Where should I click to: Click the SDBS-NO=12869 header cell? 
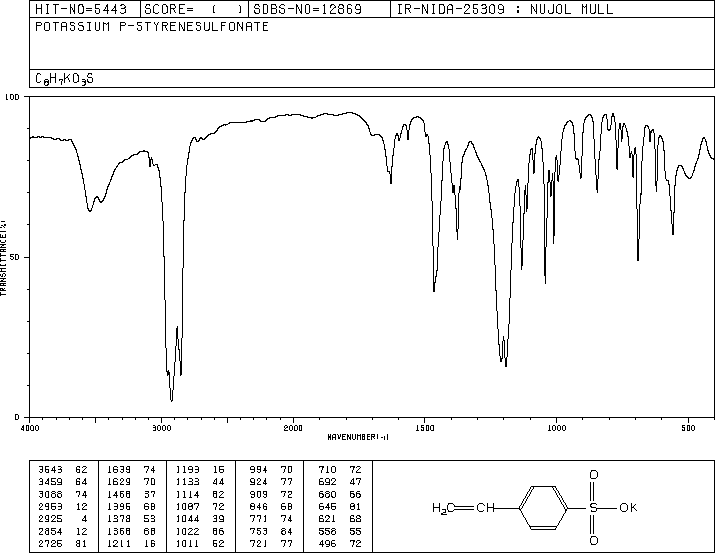pos(311,9)
